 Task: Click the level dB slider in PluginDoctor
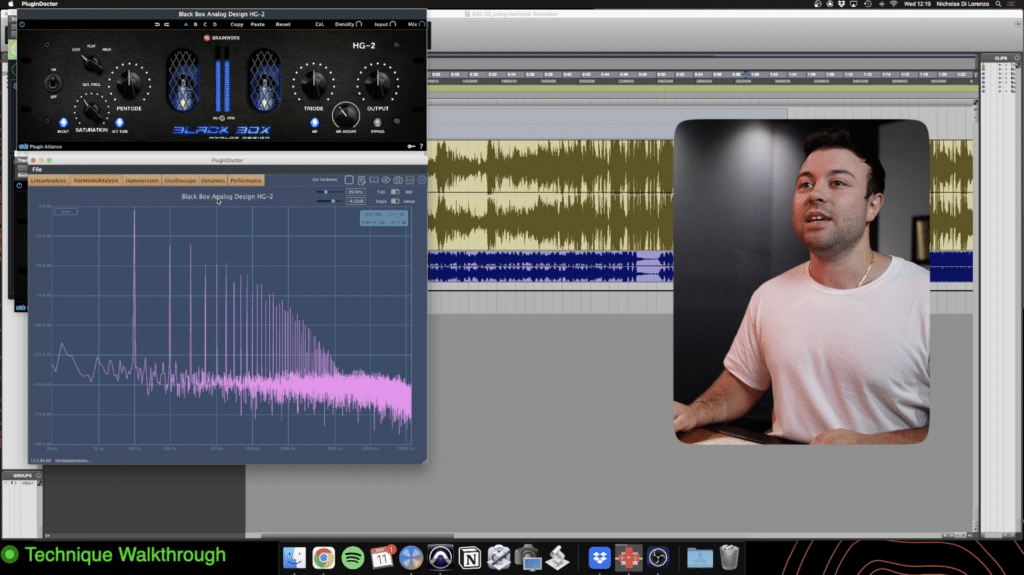[x=330, y=201]
